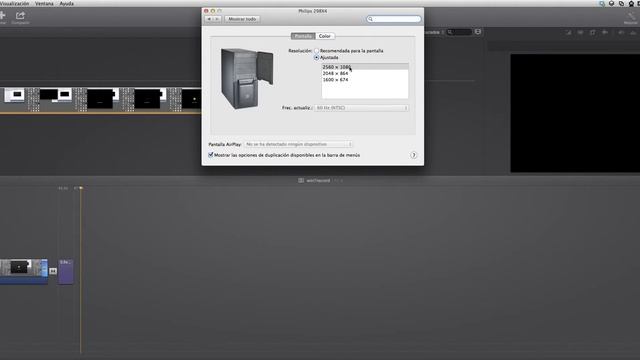Open the Compartir share icon in iMovie toolbar
The image size is (640, 360).
20,16
